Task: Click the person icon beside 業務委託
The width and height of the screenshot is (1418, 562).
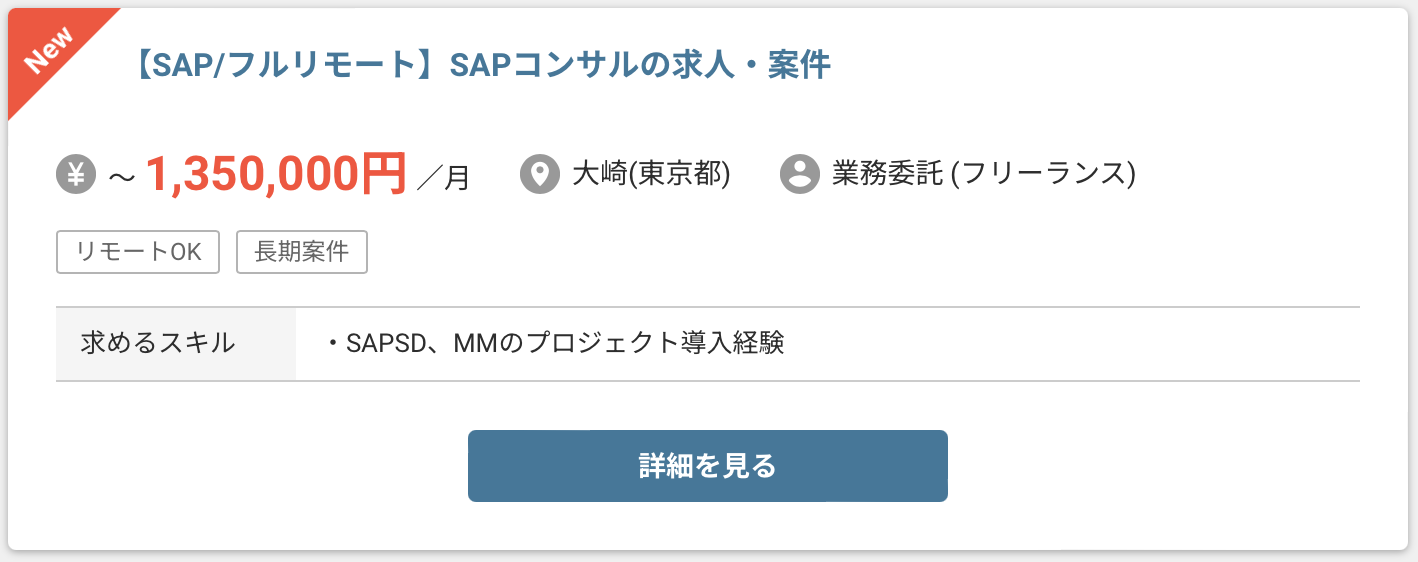Action: [799, 175]
